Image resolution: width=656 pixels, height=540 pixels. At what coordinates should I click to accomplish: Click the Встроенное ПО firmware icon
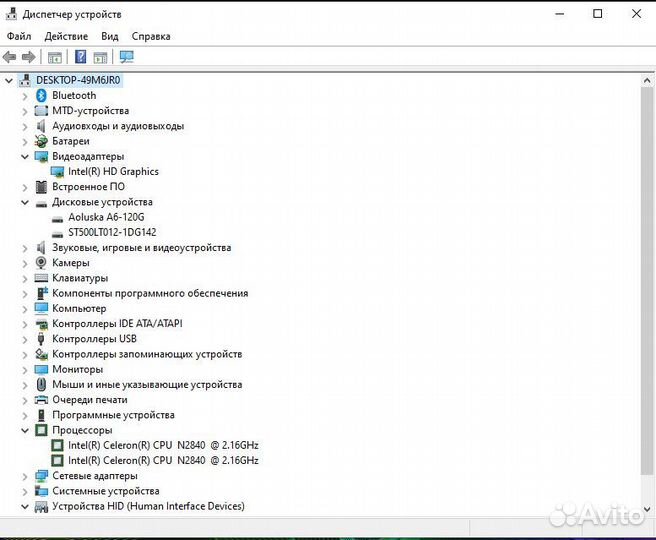coord(41,187)
